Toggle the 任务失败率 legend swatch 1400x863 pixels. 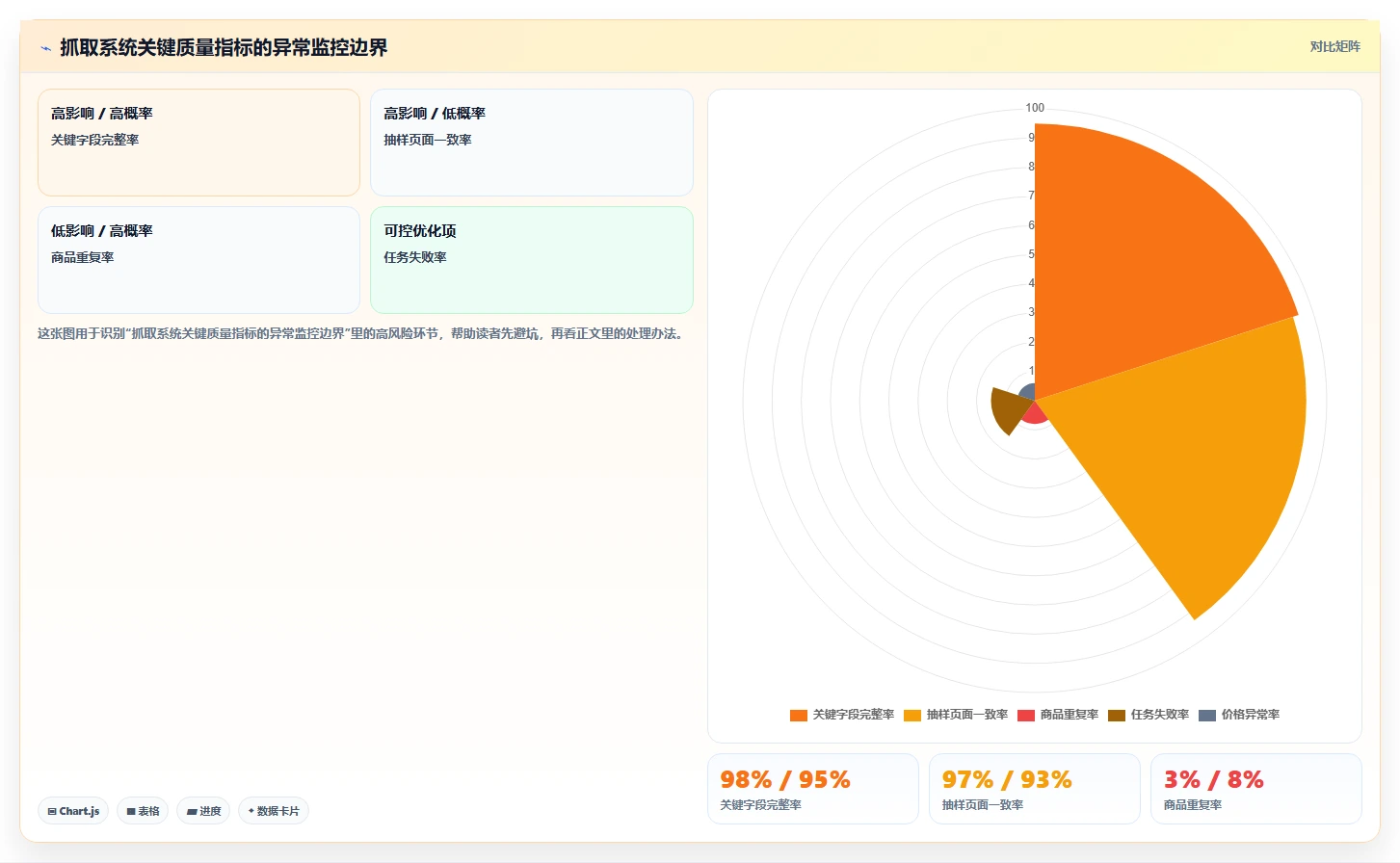point(1116,715)
